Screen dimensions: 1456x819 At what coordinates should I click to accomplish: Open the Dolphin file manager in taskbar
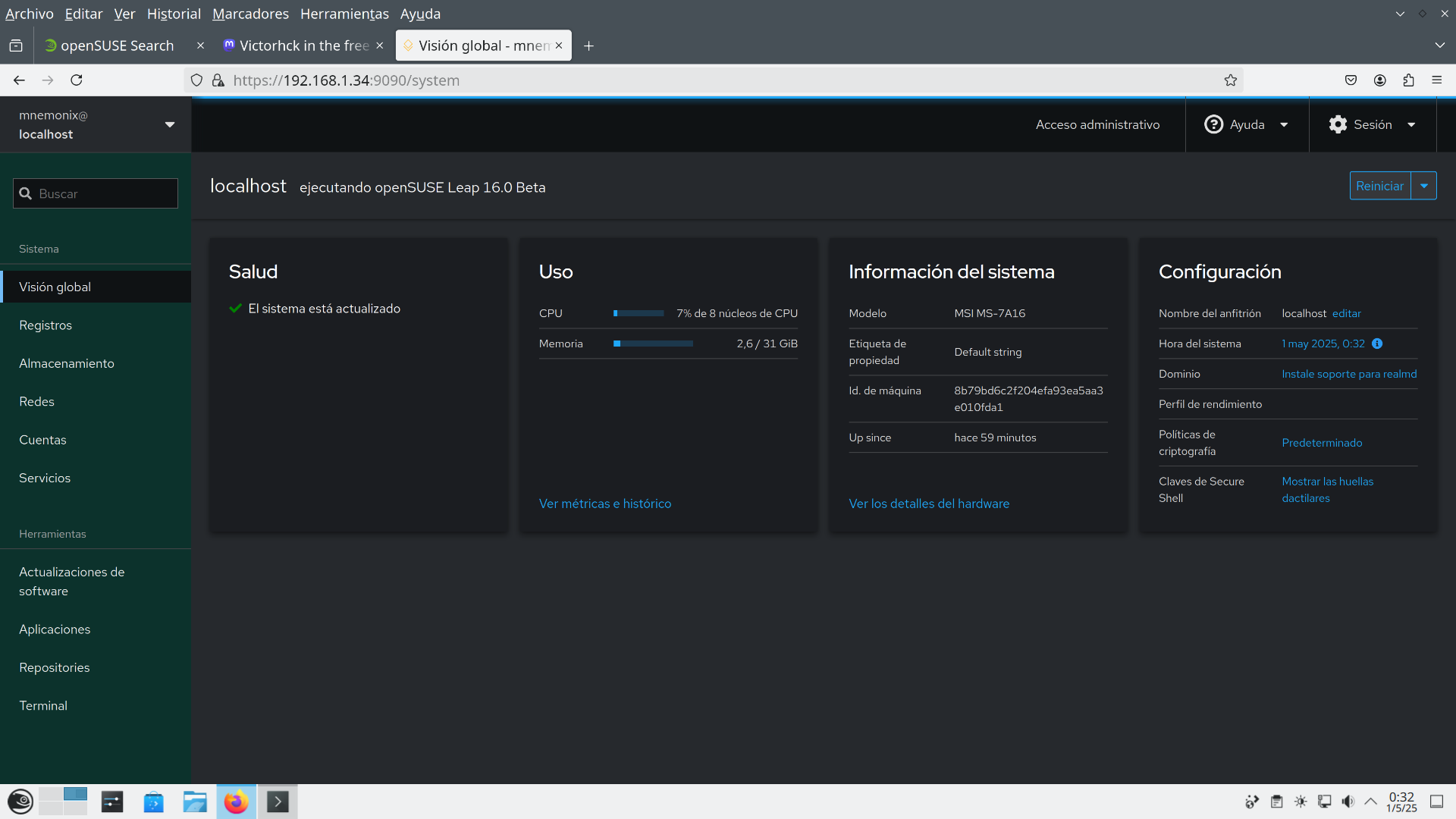[195, 802]
